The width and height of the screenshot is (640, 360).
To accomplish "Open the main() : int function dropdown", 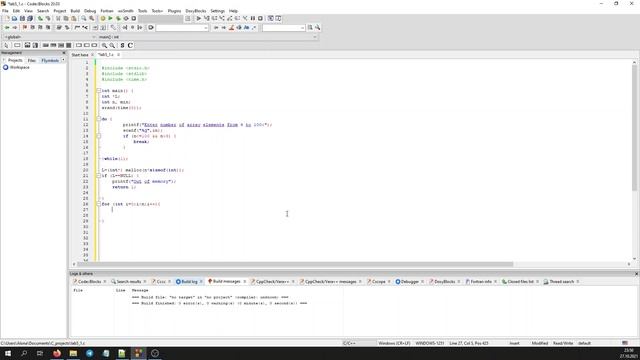I will click(207, 37).
